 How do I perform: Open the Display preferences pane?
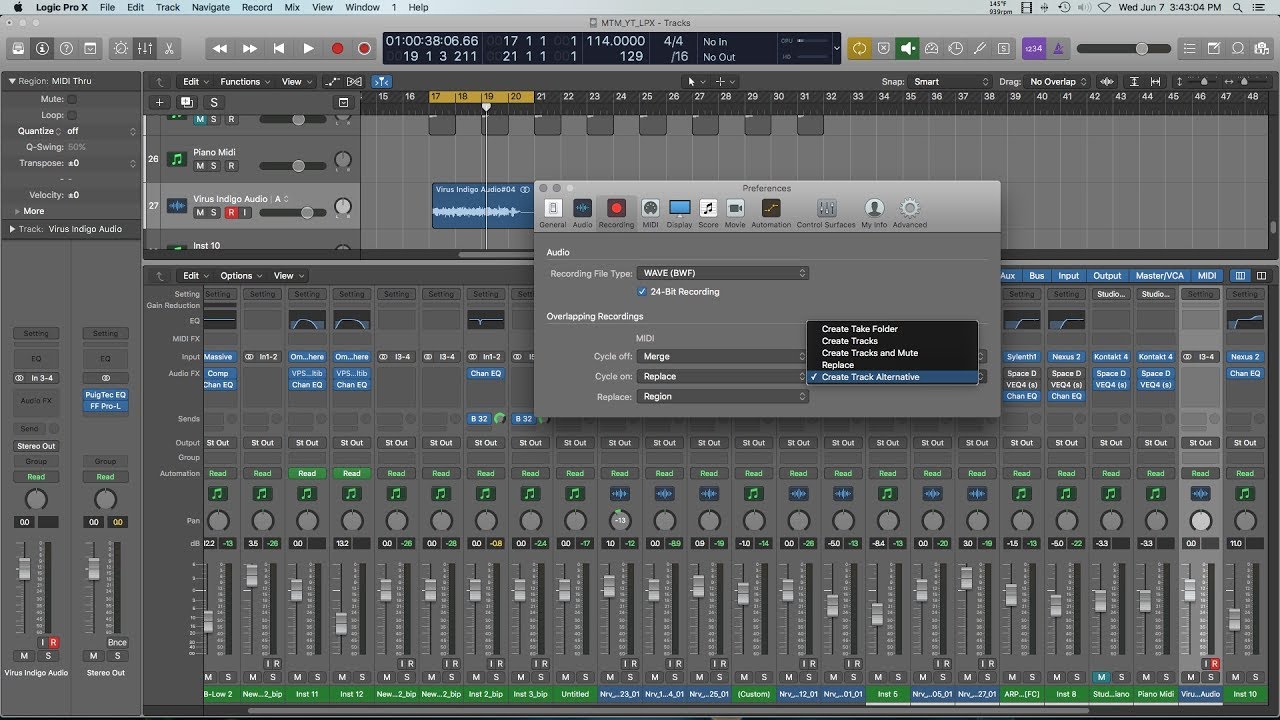[x=680, y=213]
